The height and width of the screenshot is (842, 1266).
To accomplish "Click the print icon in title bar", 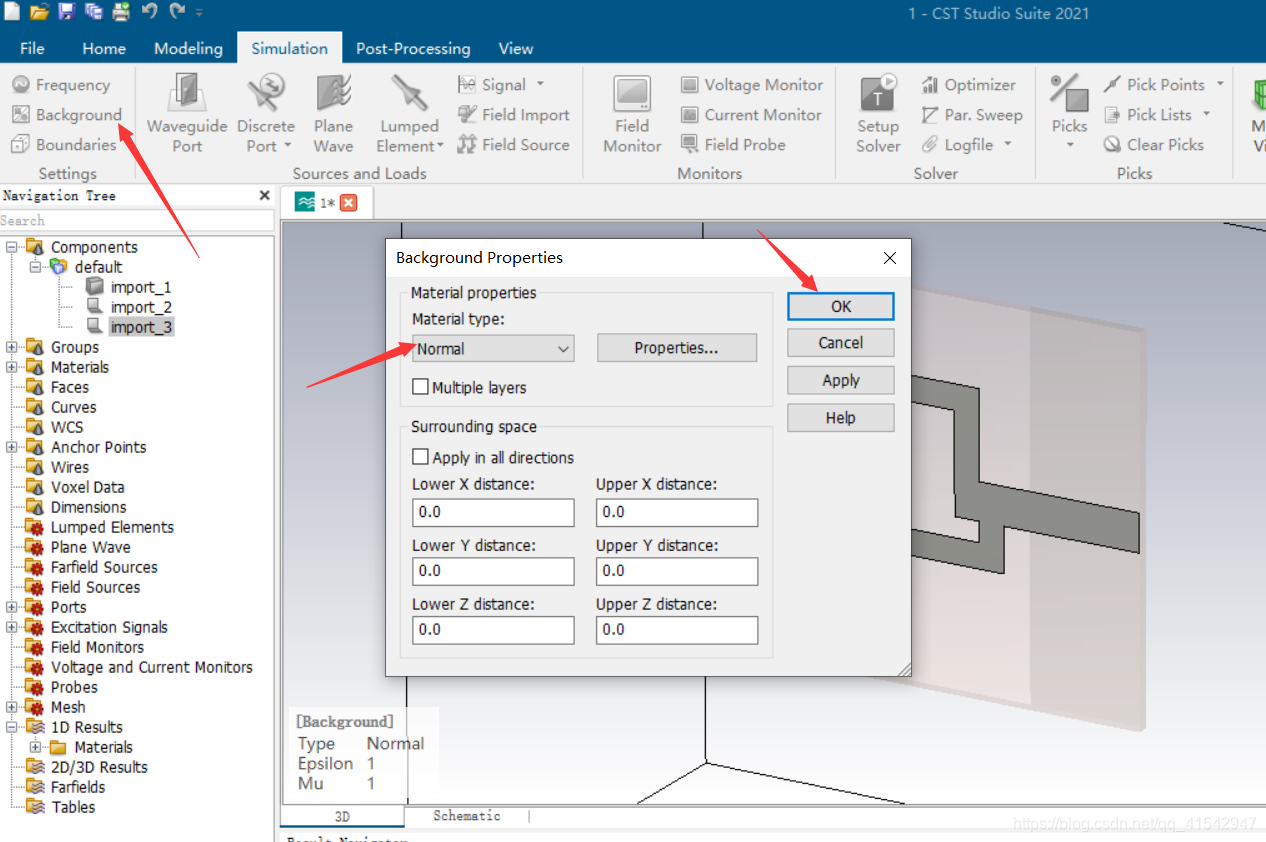I will click(x=121, y=12).
